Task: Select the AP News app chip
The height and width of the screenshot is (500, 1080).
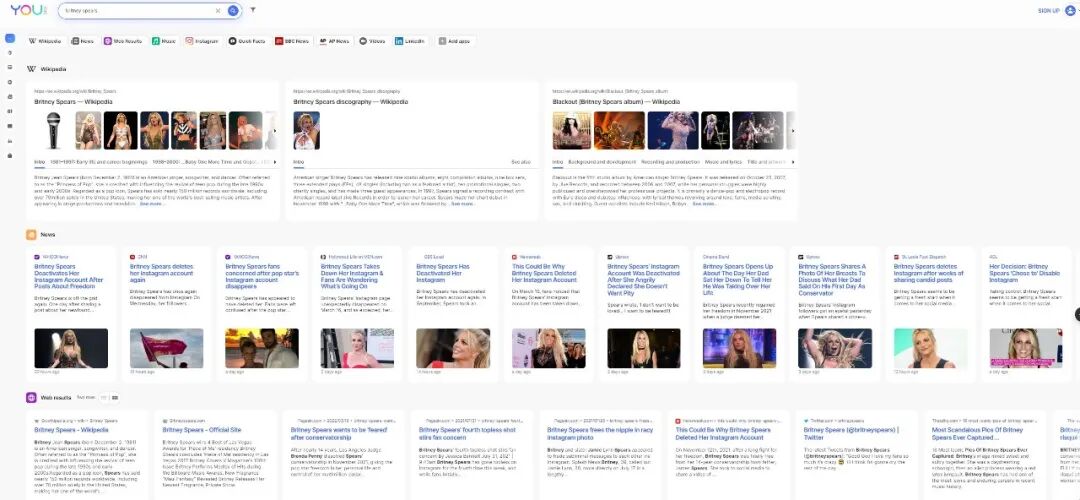Action: (x=335, y=41)
